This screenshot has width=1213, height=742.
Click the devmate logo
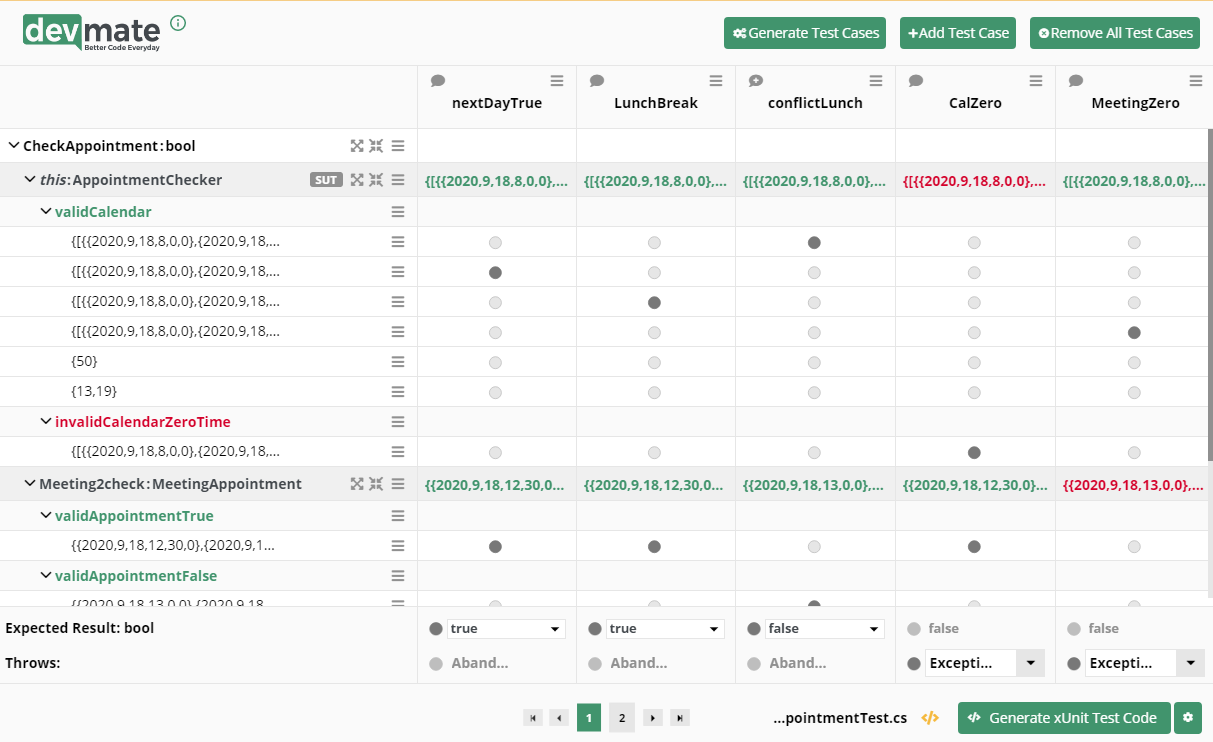[x=93, y=33]
